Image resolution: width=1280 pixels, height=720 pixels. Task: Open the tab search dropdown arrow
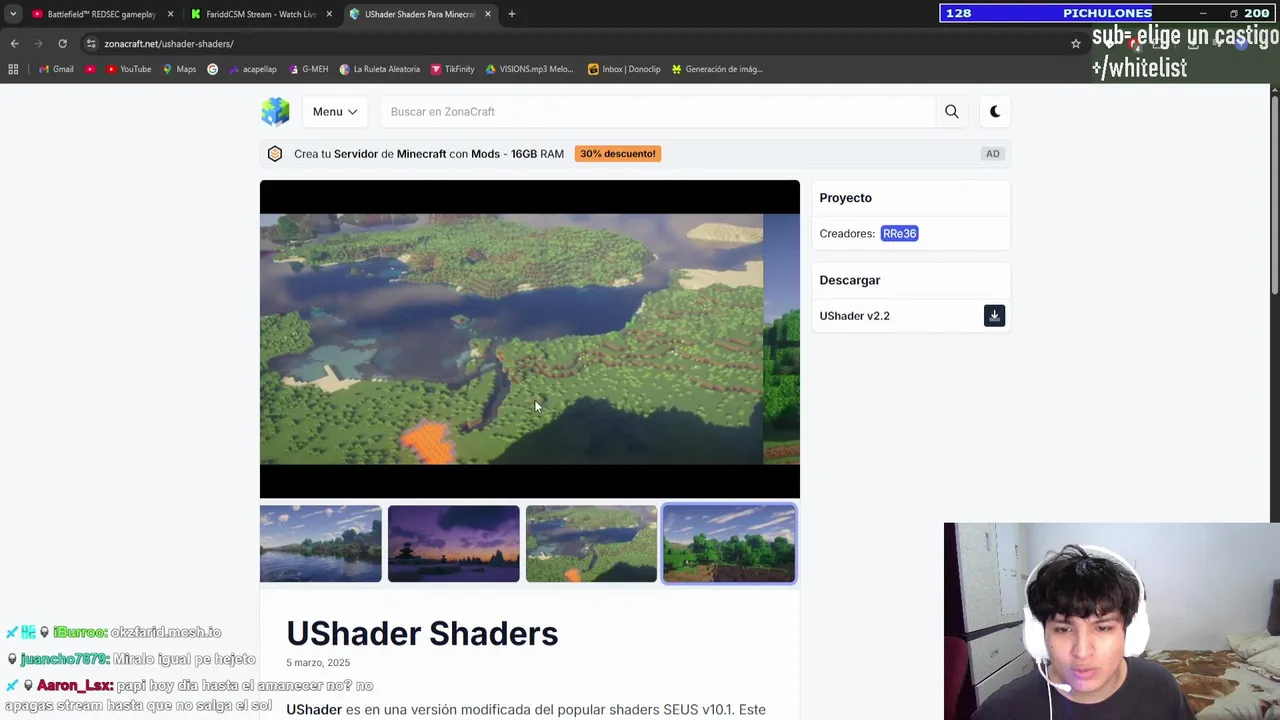point(13,14)
